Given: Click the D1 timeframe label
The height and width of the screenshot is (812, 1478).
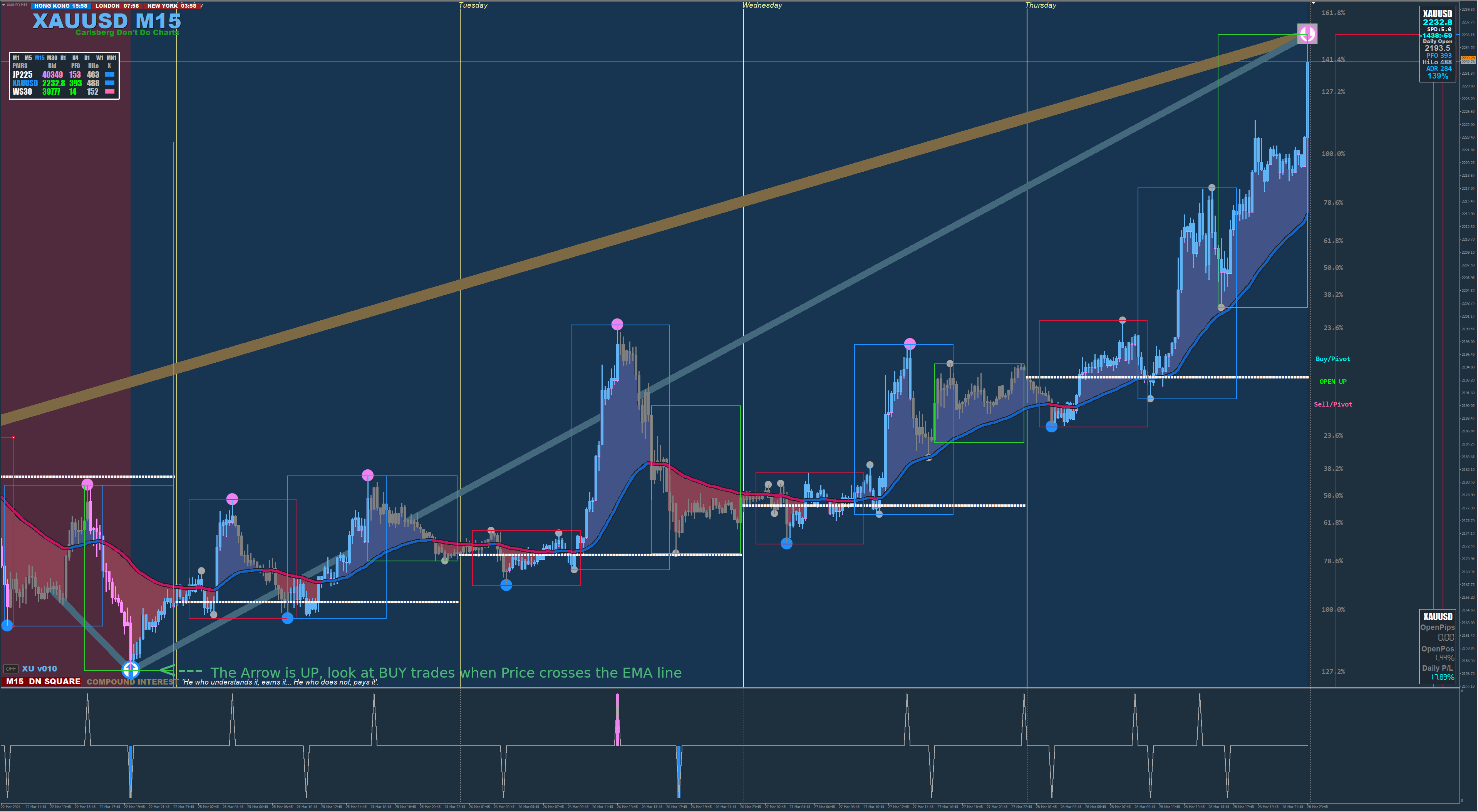Looking at the screenshot, I should (87, 58).
